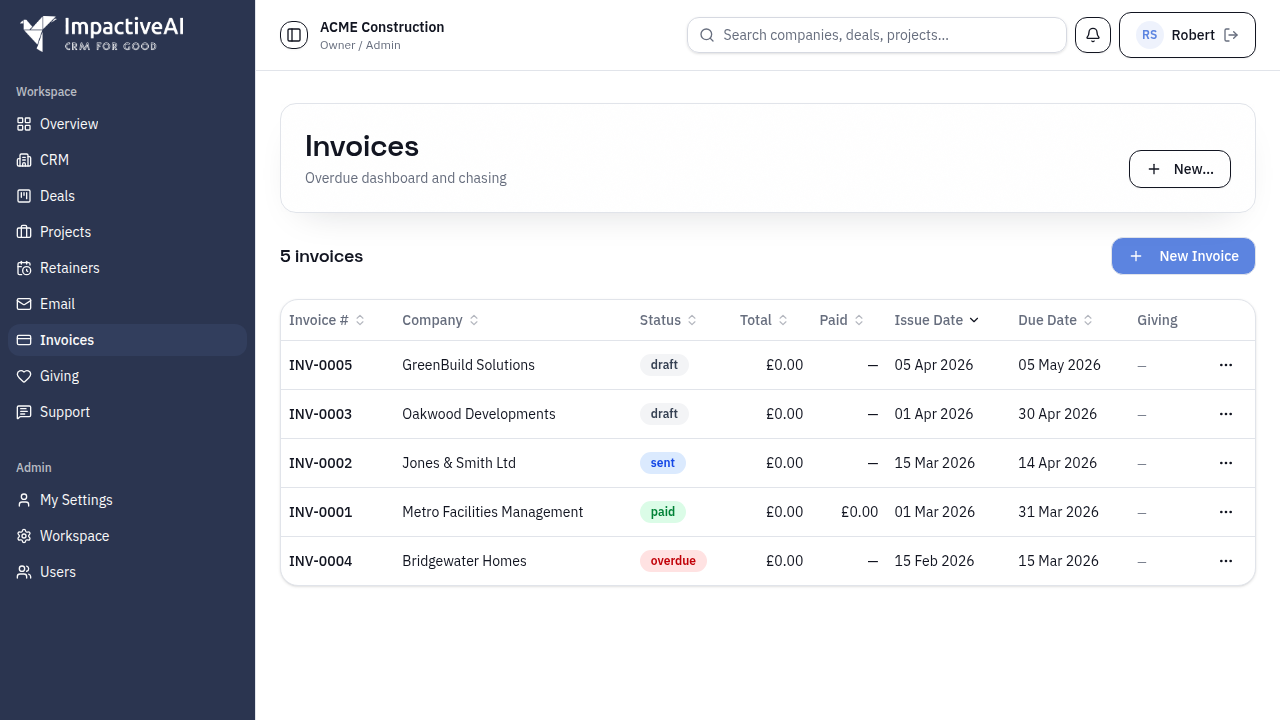Click the Invoices sidebar icon
Screen dimensions: 1280x720
(x=22, y=340)
